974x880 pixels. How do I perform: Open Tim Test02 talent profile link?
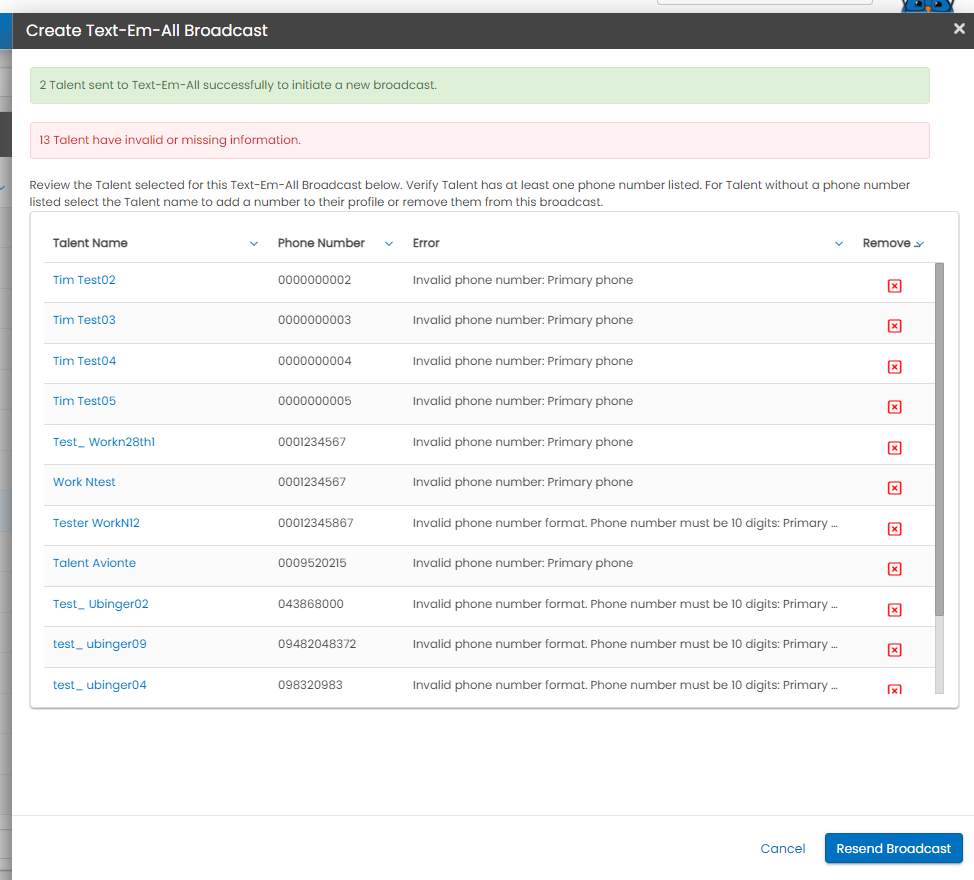pyautogui.click(x=84, y=280)
